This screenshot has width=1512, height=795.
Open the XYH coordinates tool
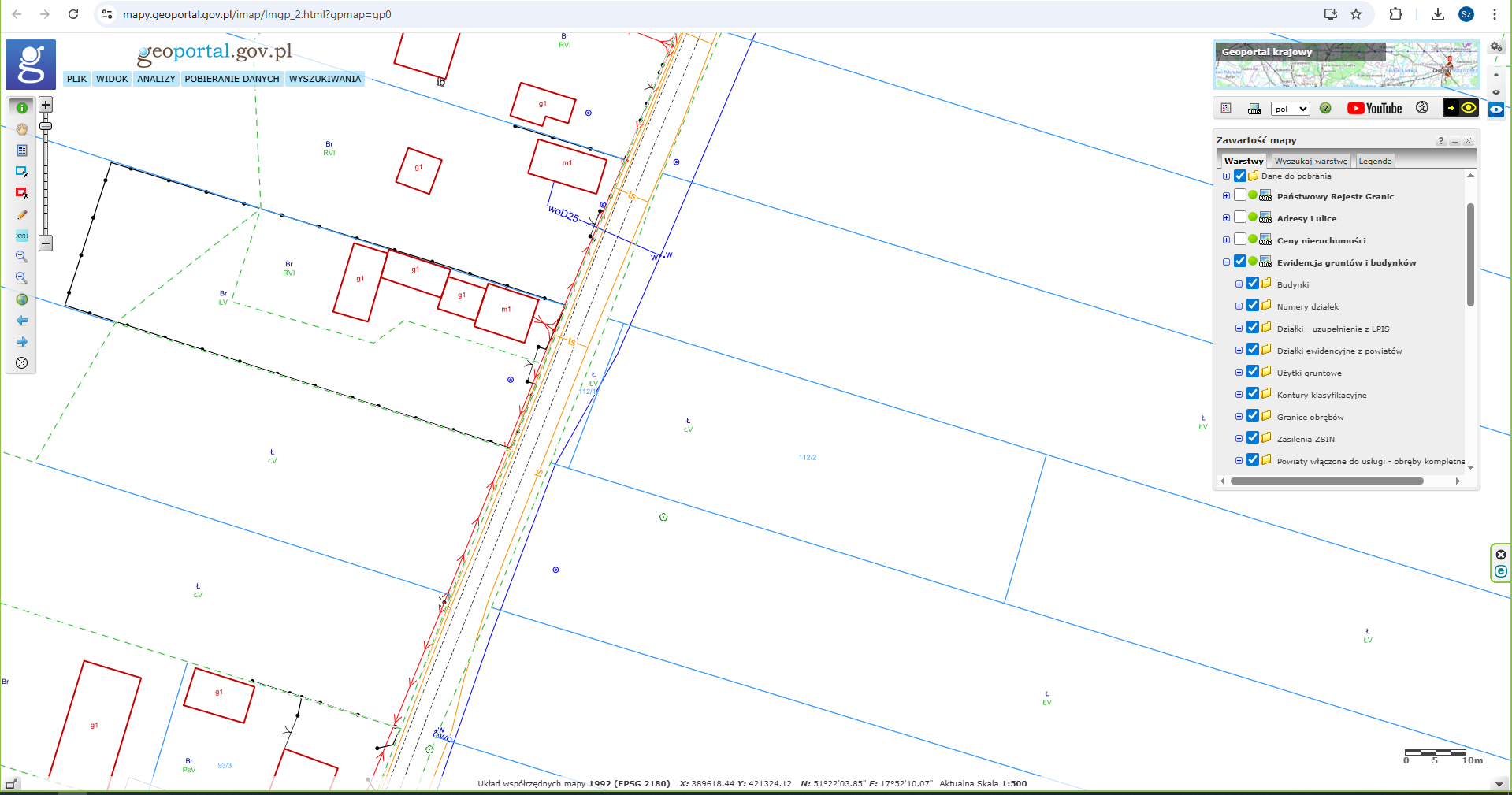[x=22, y=236]
